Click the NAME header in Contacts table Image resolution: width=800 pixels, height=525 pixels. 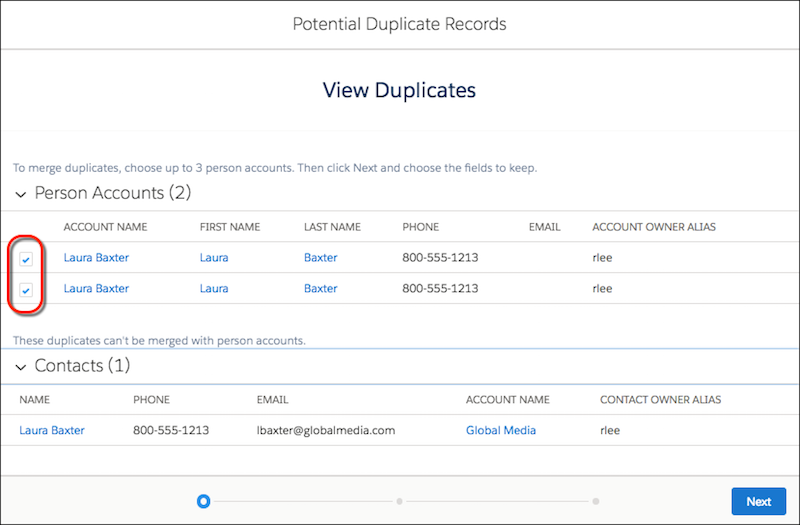pos(34,399)
